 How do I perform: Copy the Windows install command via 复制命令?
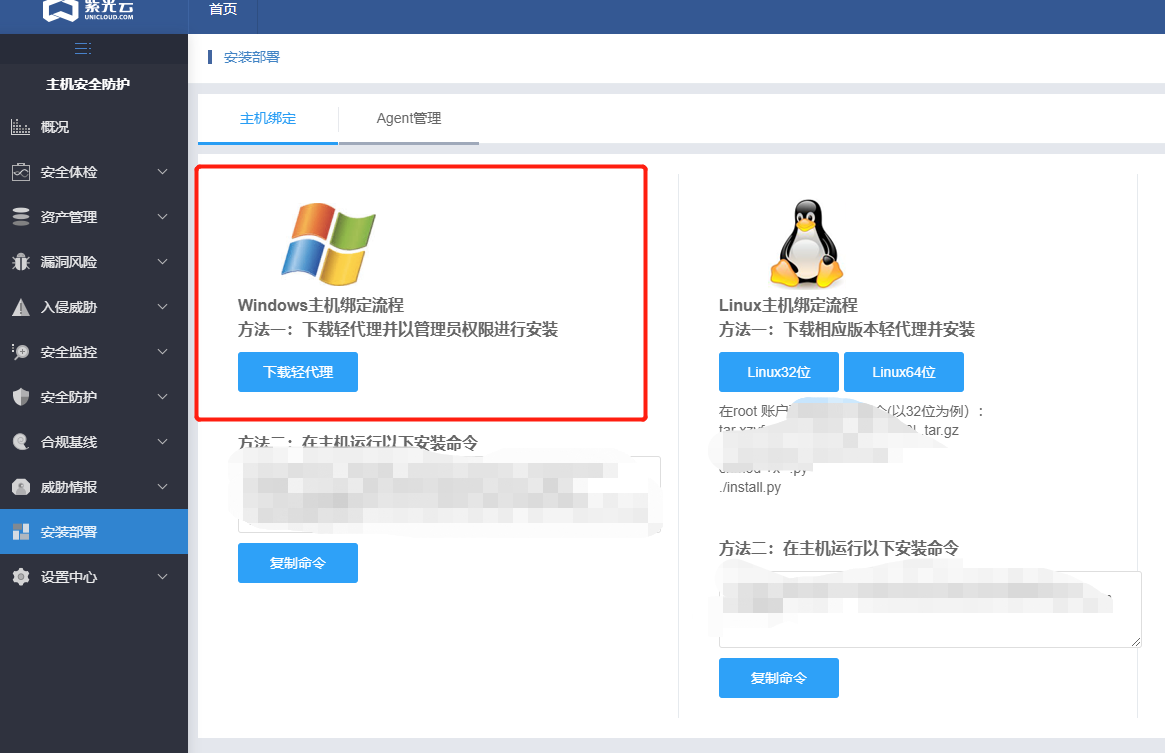[298, 563]
